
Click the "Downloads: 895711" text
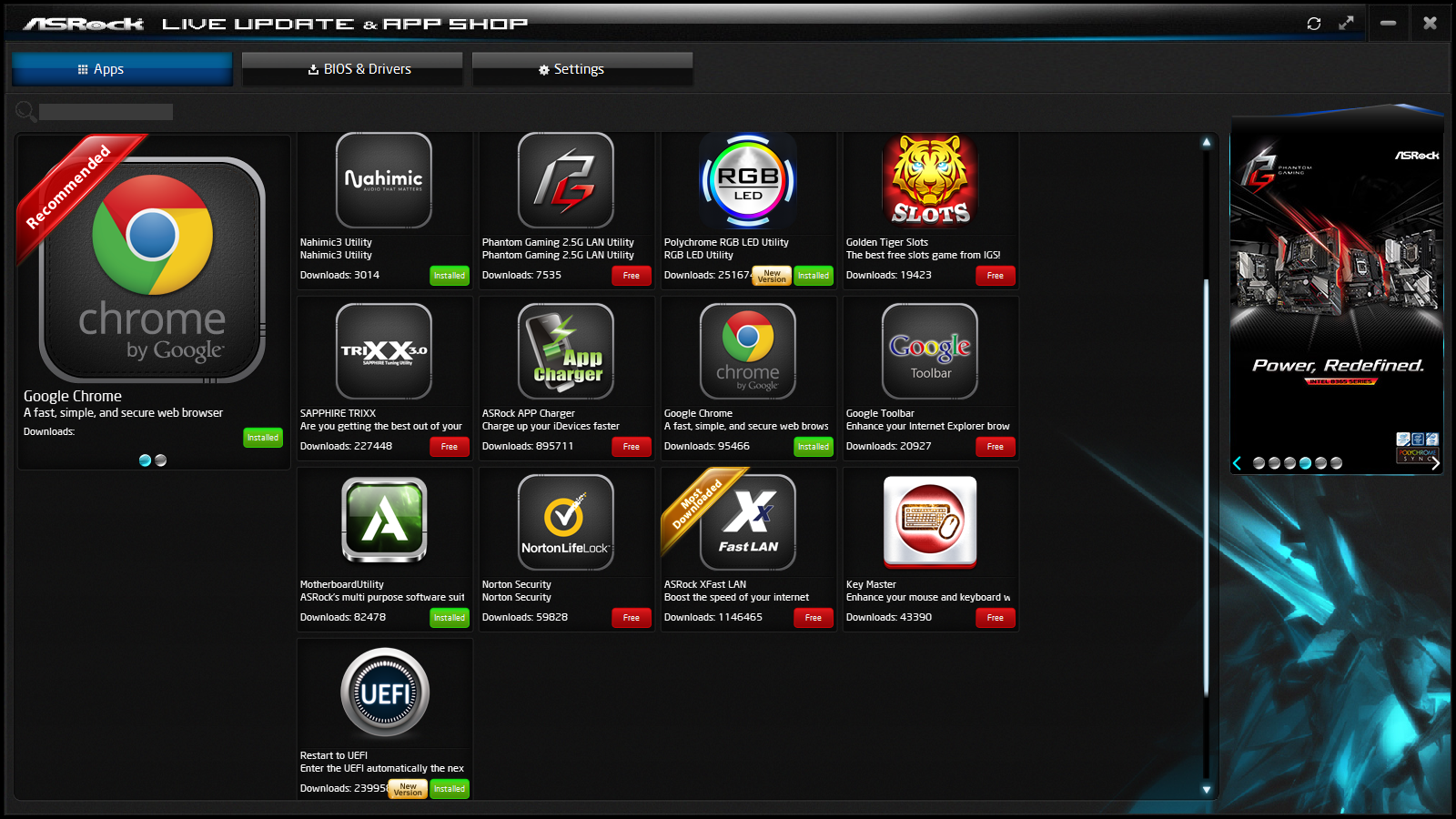tap(528, 447)
